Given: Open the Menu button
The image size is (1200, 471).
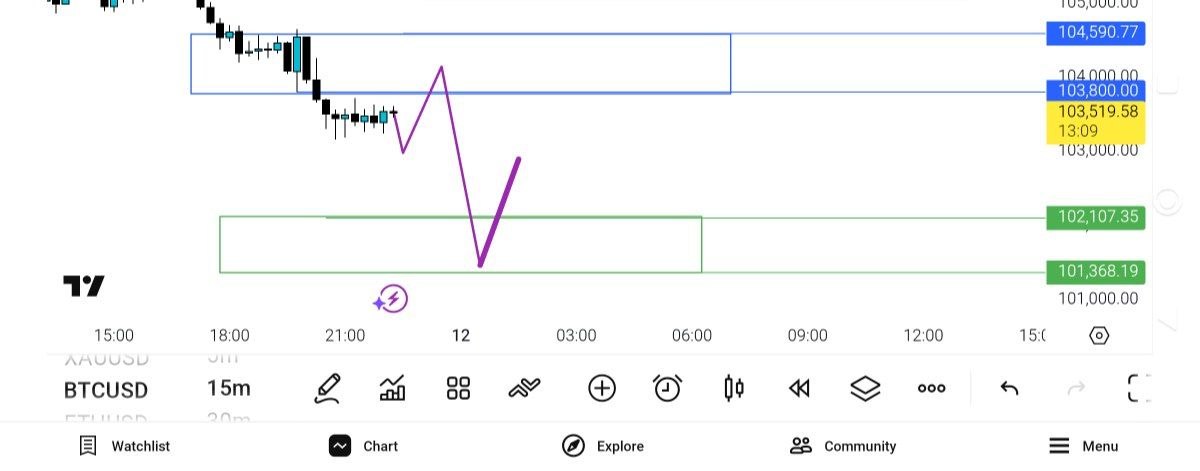Looking at the screenshot, I should click(x=1083, y=446).
